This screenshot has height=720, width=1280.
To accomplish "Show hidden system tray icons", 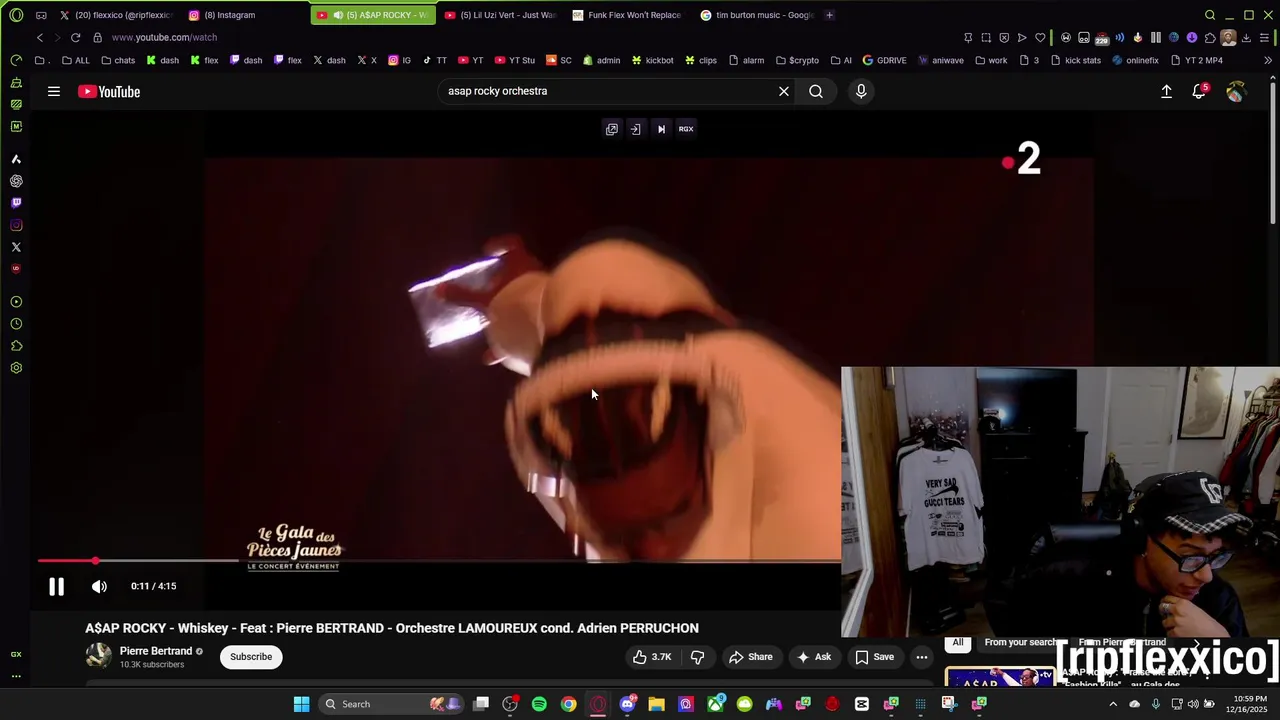I will tap(1112, 704).
